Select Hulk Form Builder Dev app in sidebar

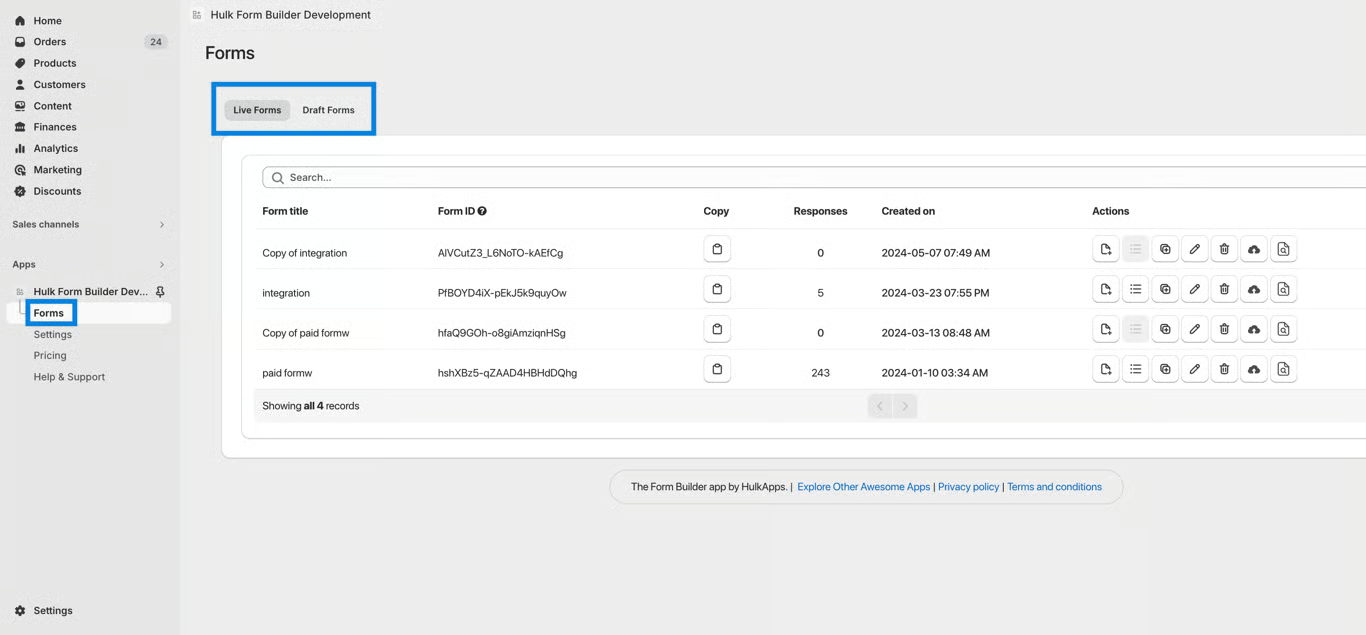pos(90,292)
